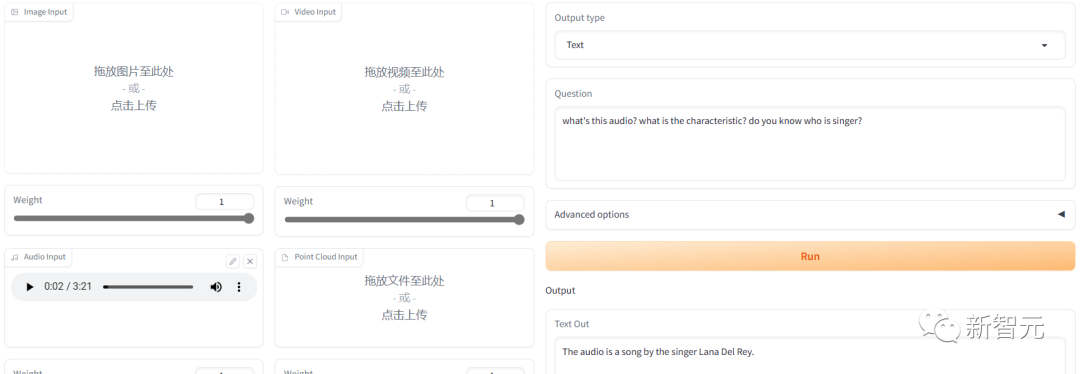Image resolution: width=1080 pixels, height=374 pixels.
Task: Play the uploaded audio clip
Action: [29, 287]
